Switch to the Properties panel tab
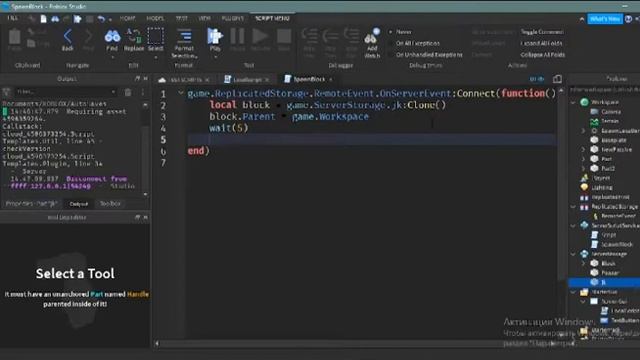This screenshot has width=640, height=360. tap(31, 203)
